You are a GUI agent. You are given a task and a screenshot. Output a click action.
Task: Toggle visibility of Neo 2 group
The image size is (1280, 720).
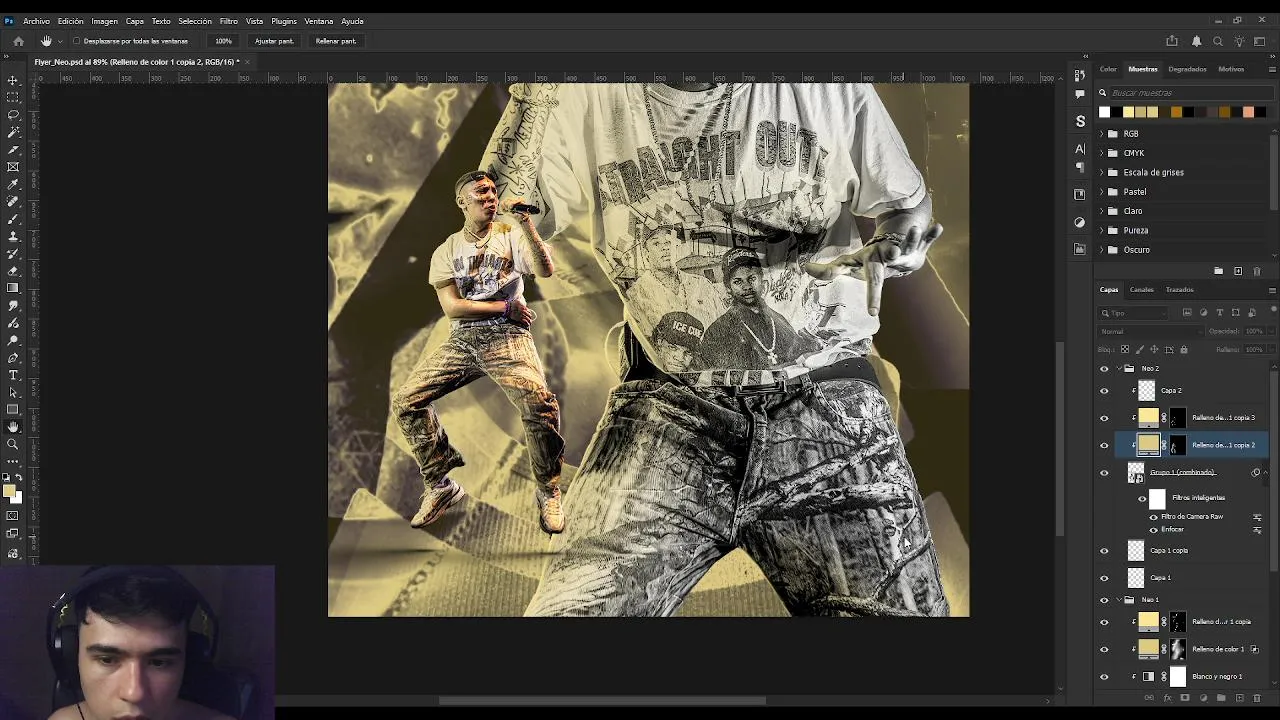[1104, 368]
